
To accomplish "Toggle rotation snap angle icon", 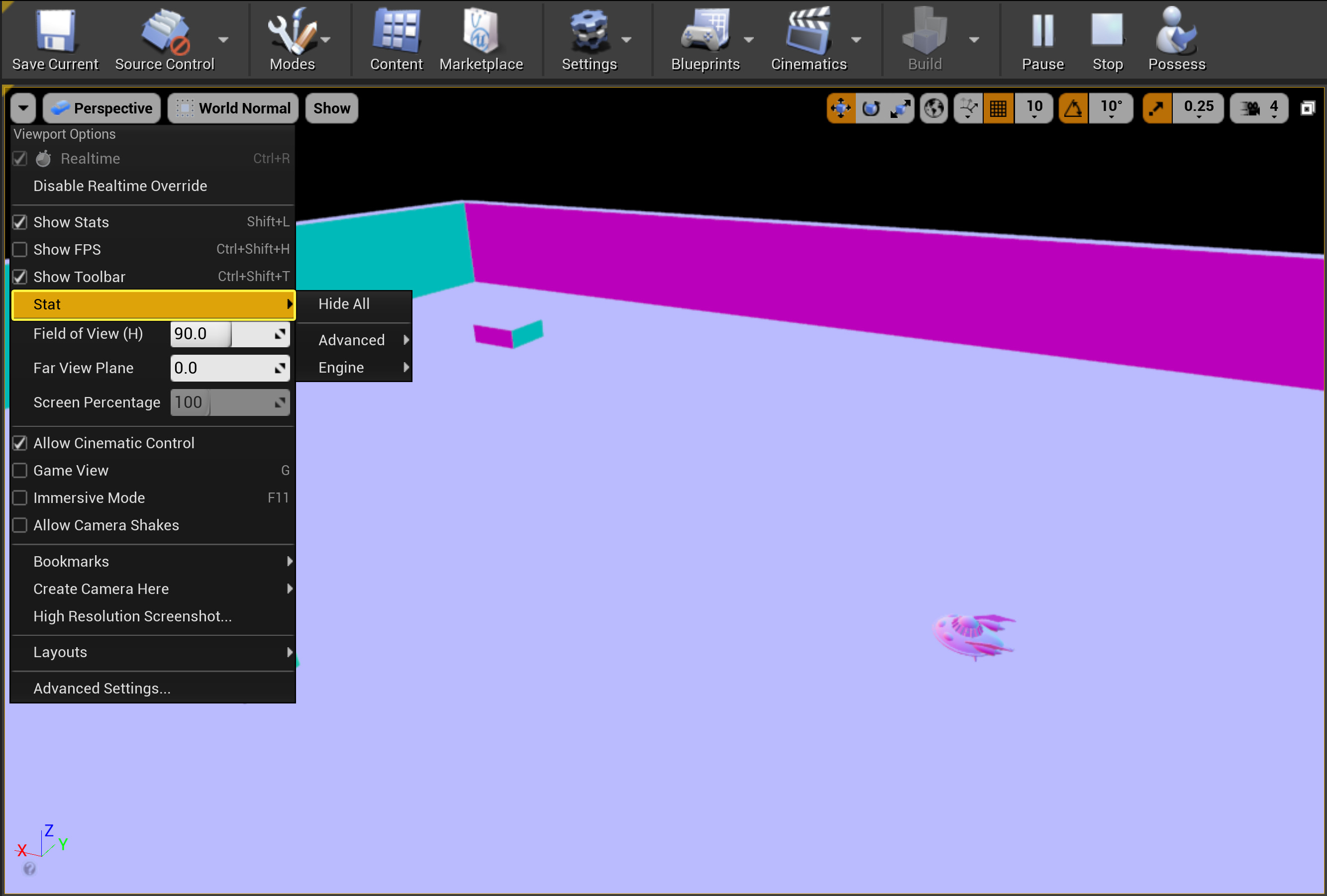I will [1073, 108].
